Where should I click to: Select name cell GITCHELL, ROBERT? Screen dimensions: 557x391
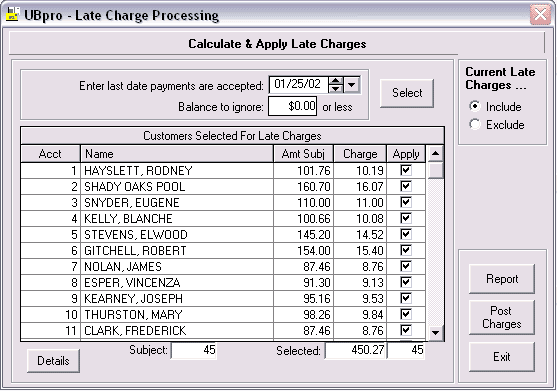point(177,250)
